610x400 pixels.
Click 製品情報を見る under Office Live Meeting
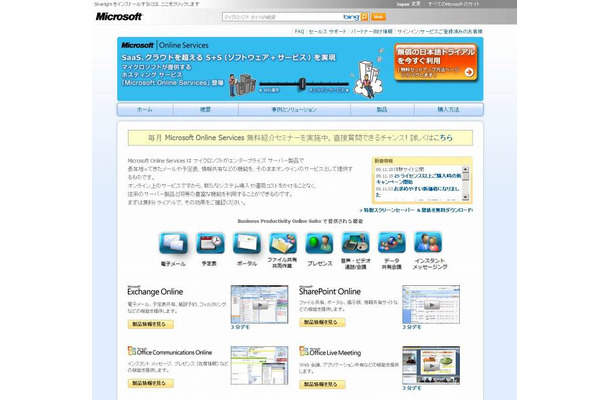(x=322, y=384)
